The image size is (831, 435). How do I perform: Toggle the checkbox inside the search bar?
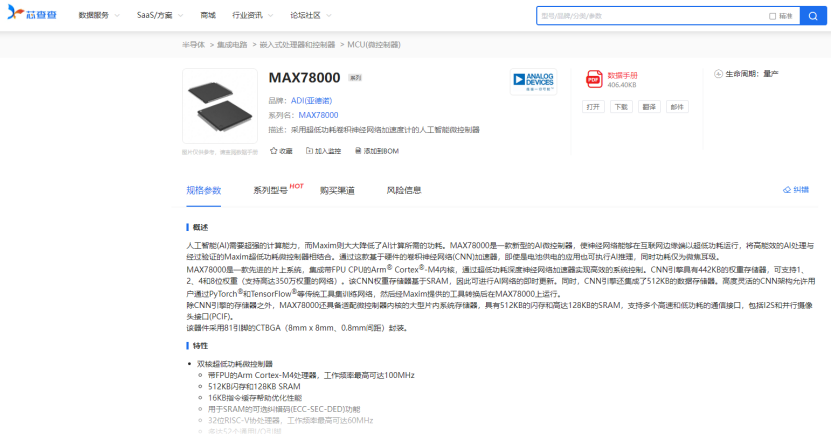point(772,16)
